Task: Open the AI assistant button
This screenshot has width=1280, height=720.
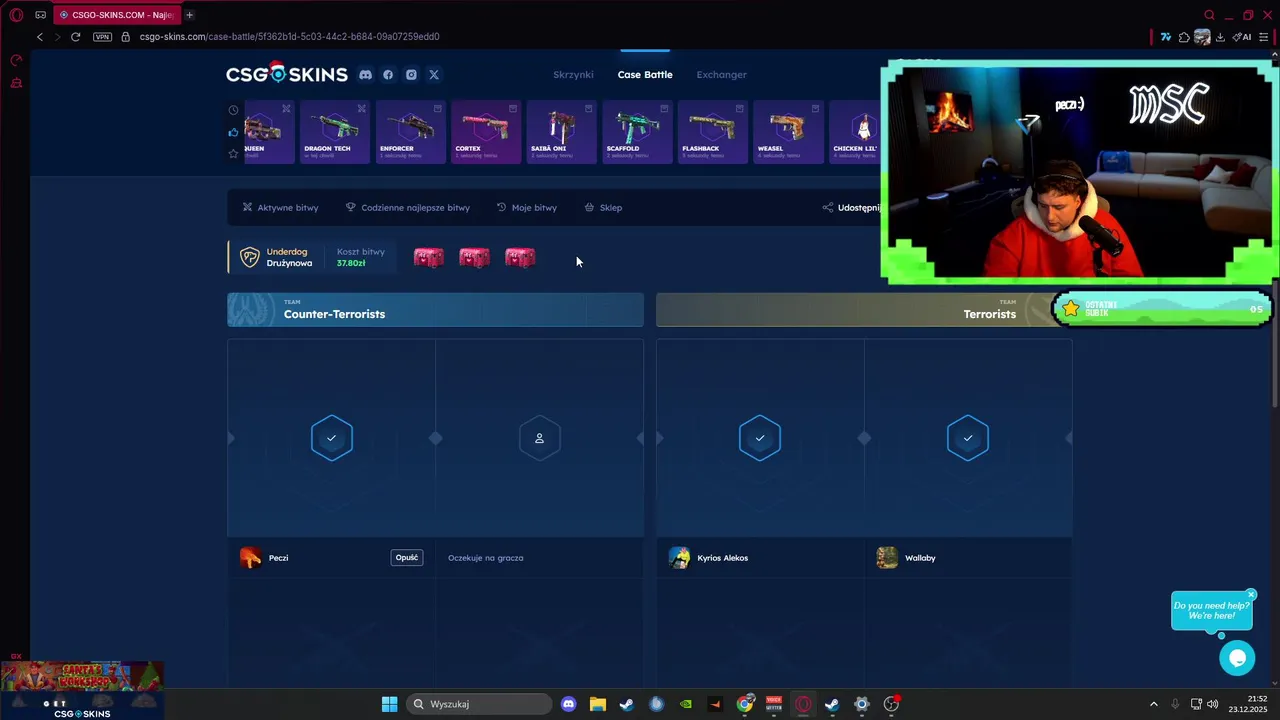Action: (1243, 37)
